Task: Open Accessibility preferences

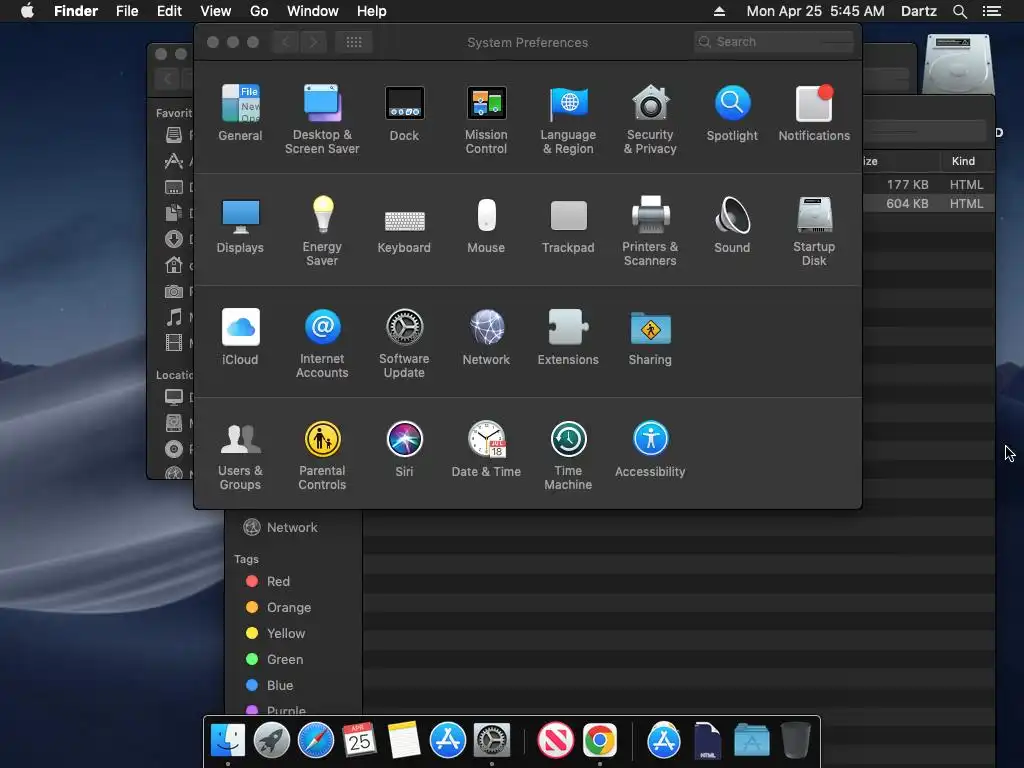Action: [x=650, y=449]
